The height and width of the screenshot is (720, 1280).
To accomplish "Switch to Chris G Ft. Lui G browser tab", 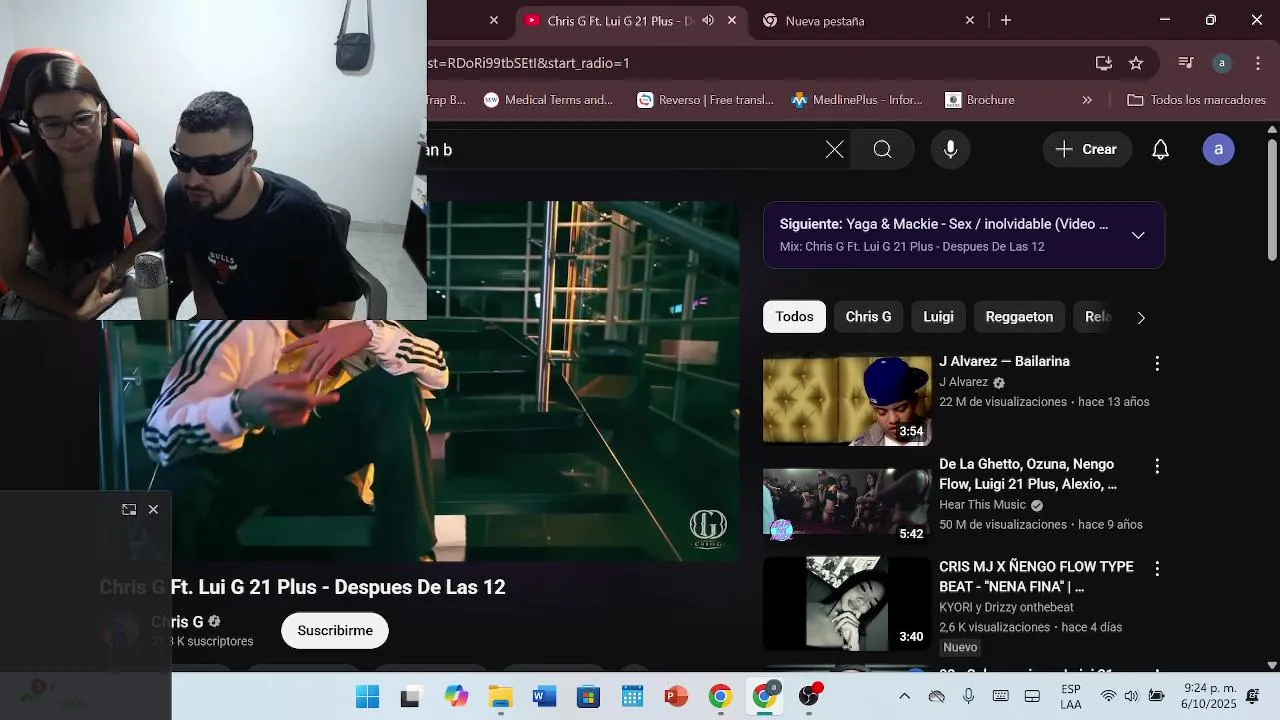I will coord(620,20).
